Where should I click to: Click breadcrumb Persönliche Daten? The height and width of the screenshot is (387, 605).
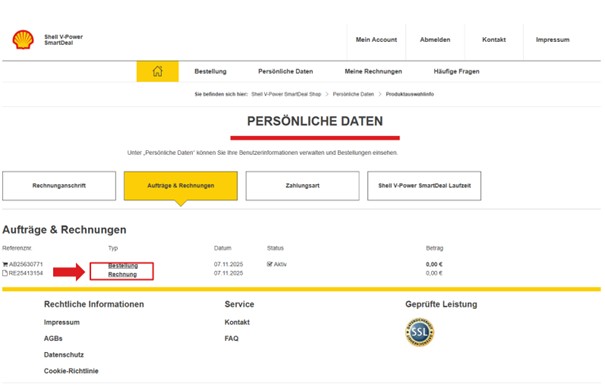(x=353, y=94)
